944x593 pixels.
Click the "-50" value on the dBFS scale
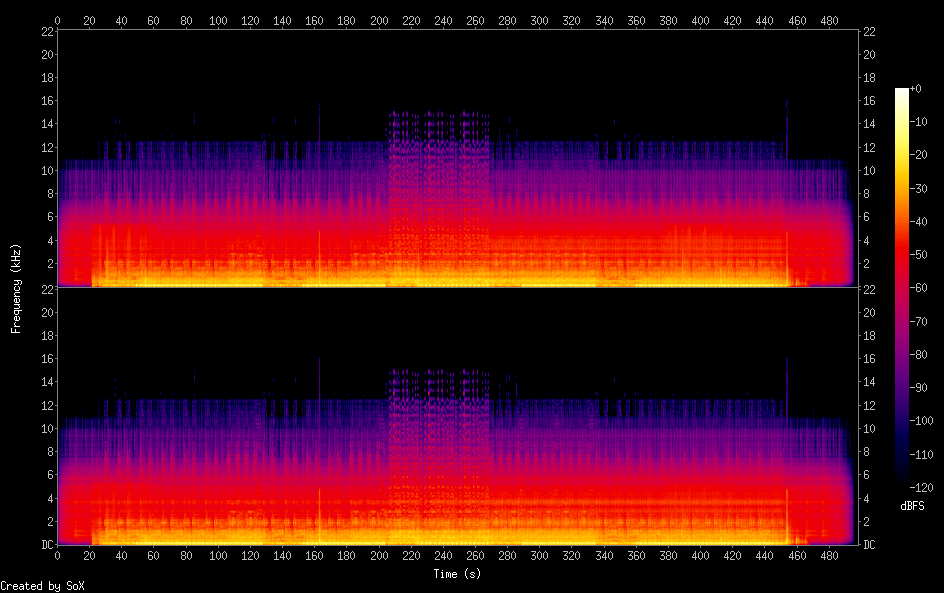[918, 255]
